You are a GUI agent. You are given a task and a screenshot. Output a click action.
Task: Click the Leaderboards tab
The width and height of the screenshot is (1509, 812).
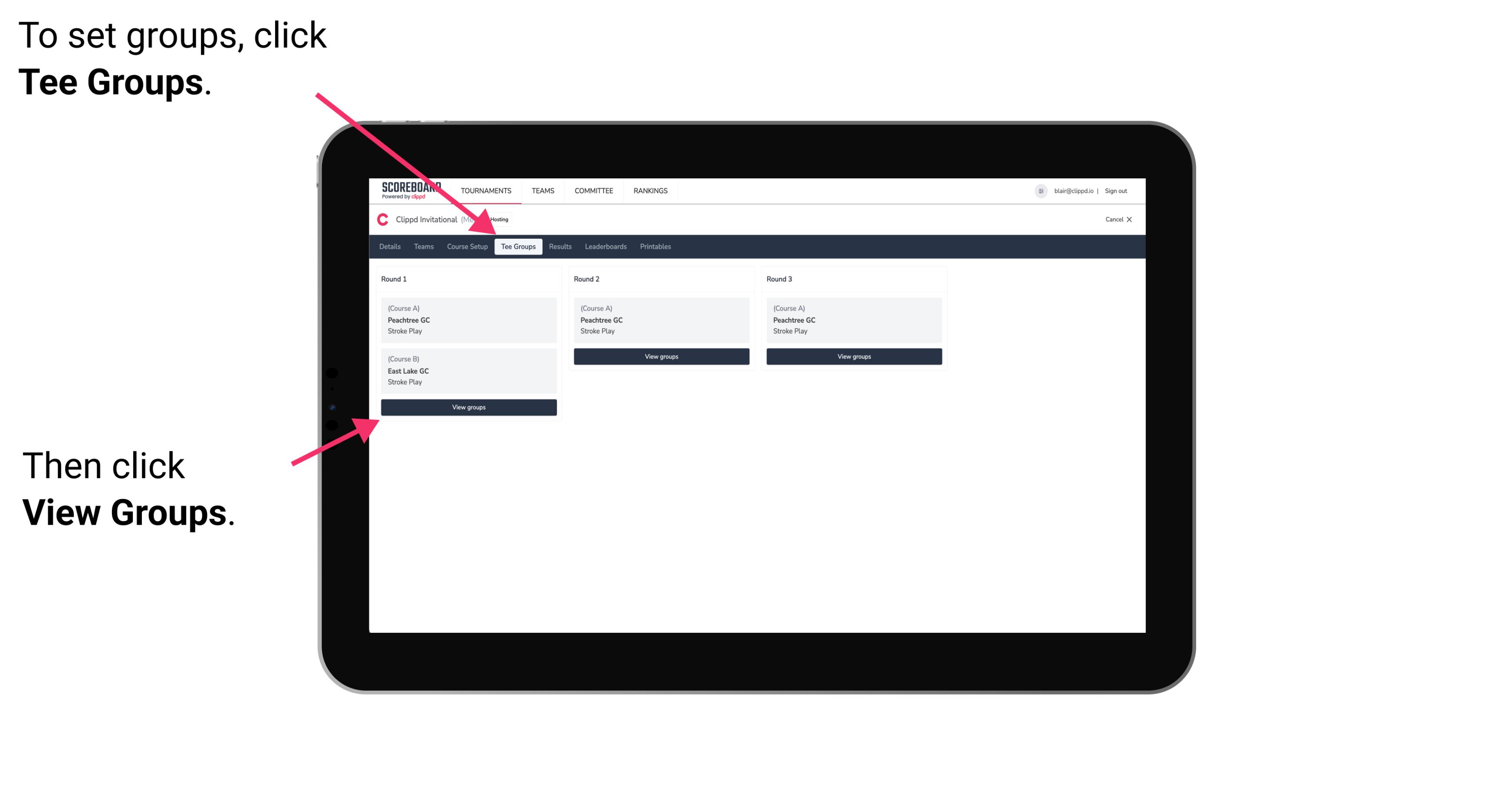coord(605,246)
